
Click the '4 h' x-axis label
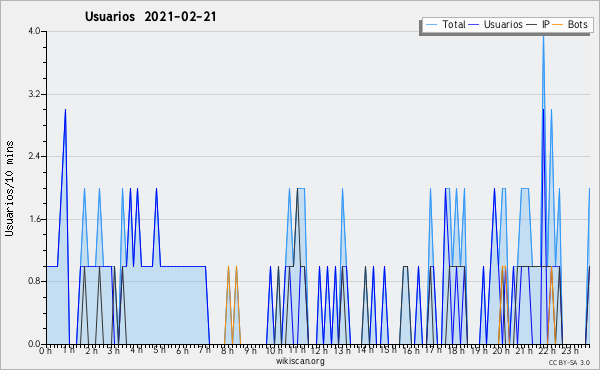[136, 350]
